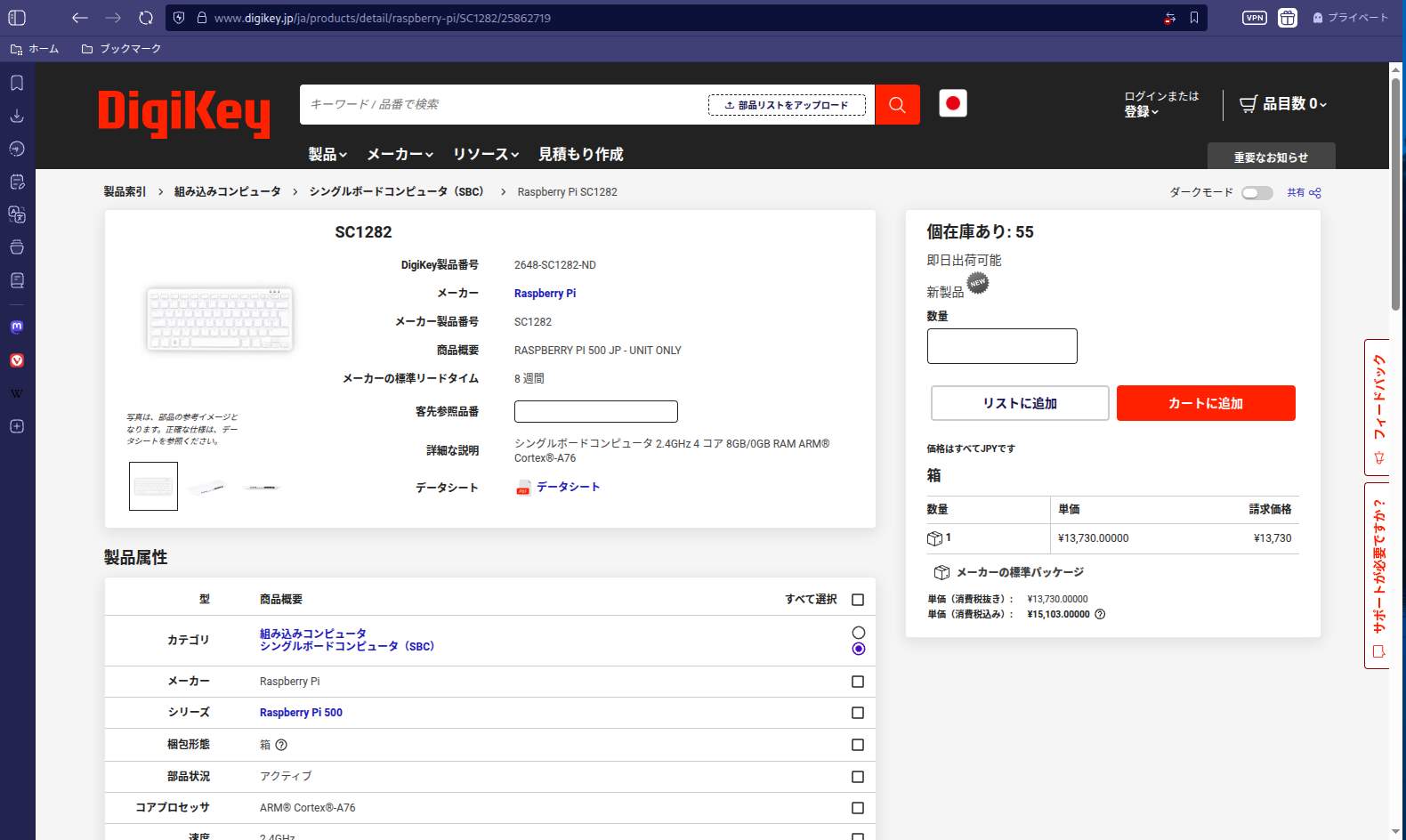This screenshot has height=840, width=1406.
Task: Check the コアプロセッサ row checkbox
Action: [x=858, y=808]
